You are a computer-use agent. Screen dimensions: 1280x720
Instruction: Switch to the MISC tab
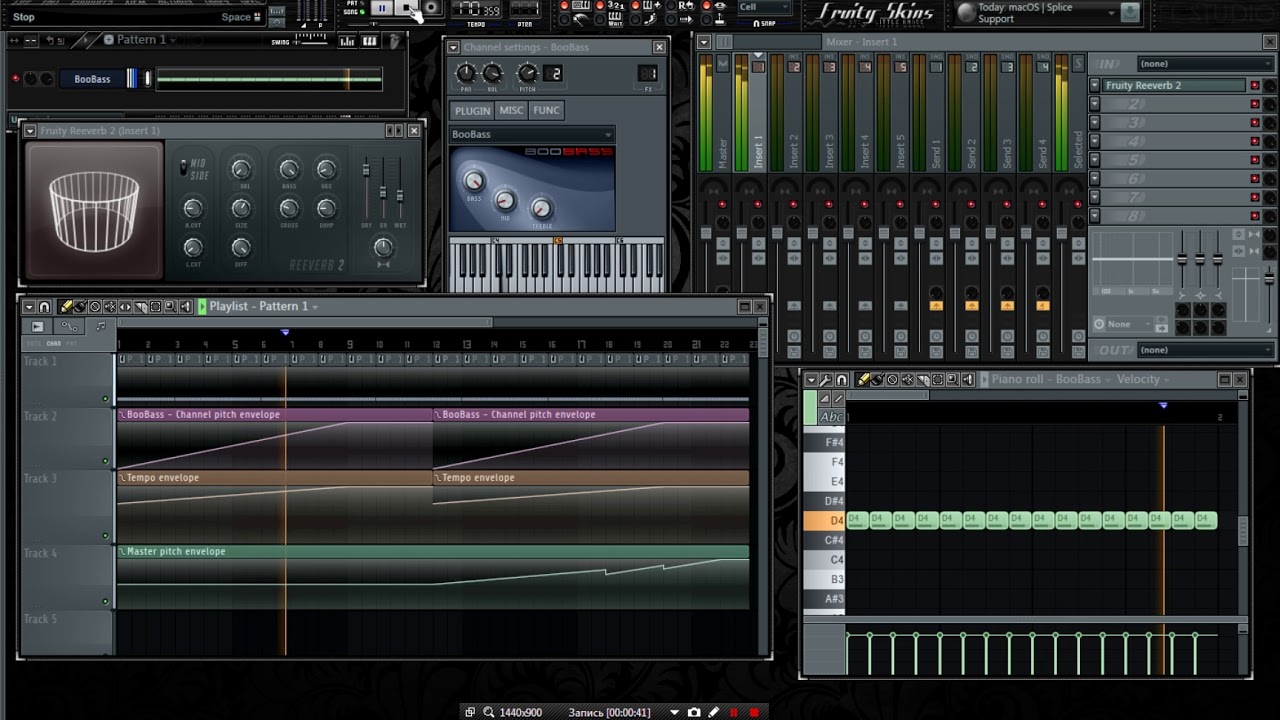(511, 110)
